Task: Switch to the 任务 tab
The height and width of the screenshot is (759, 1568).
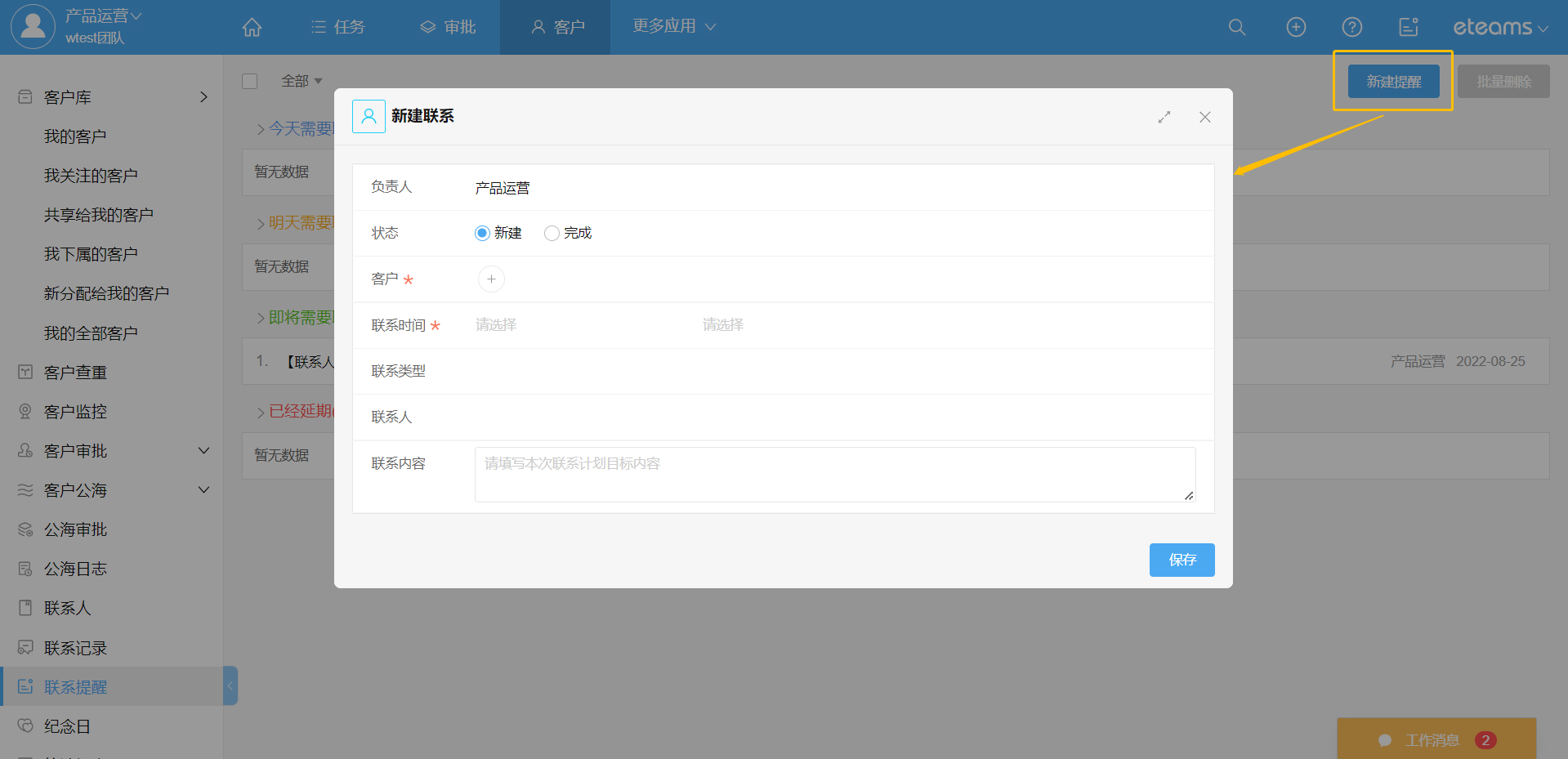Action: coord(338,28)
